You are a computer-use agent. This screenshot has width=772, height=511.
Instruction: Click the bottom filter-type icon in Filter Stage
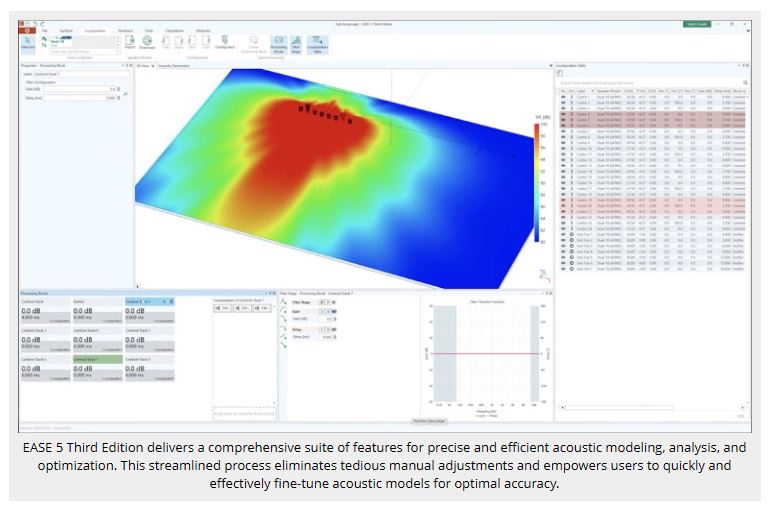pyautogui.click(x=284, y=345)
